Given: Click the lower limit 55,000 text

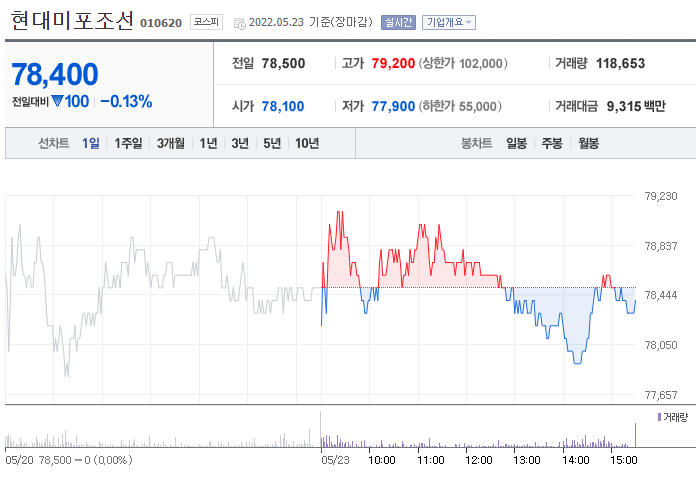Looking at the screenshot, I should tap(460, 107).
